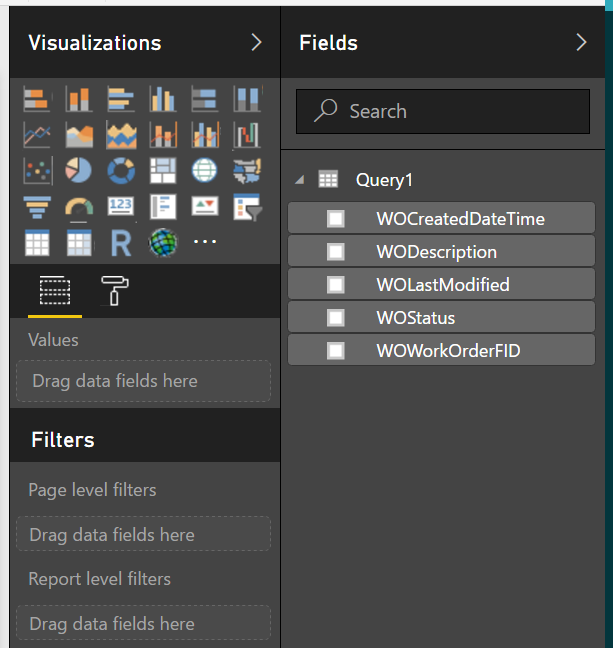Collapse the Visualizations pane with chevron

[256, 42]
